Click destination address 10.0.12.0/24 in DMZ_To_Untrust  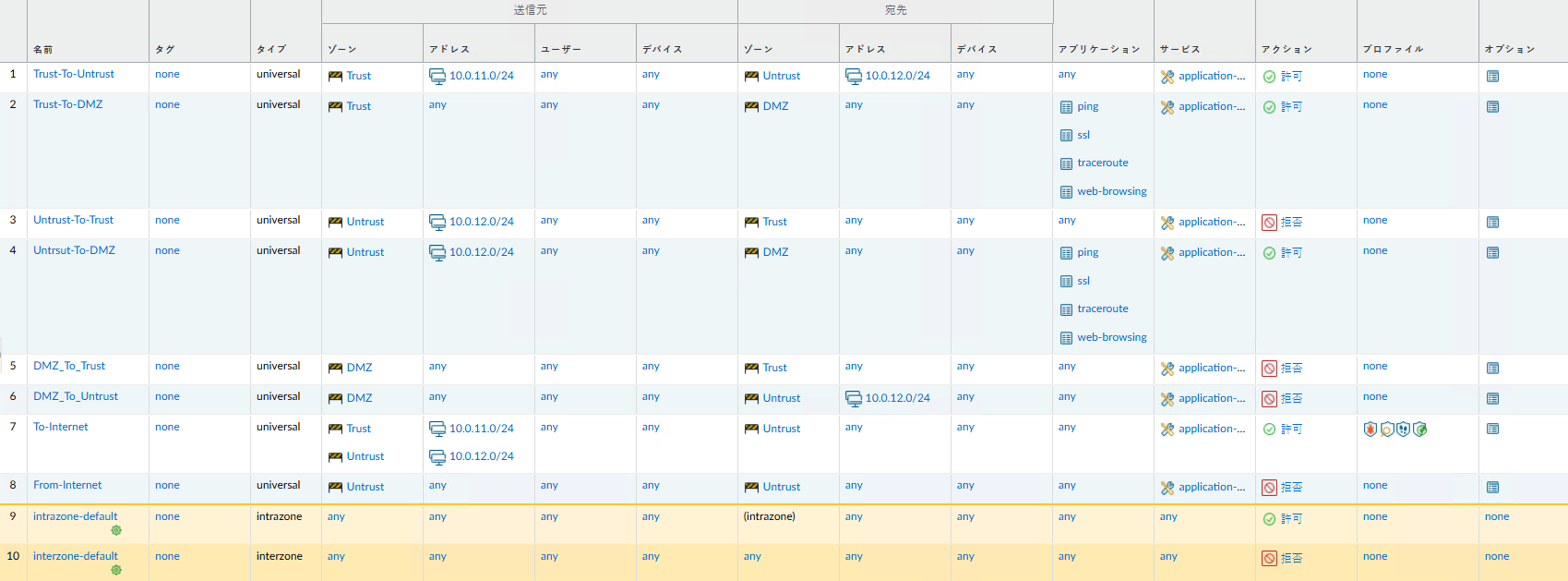[897, 398]
